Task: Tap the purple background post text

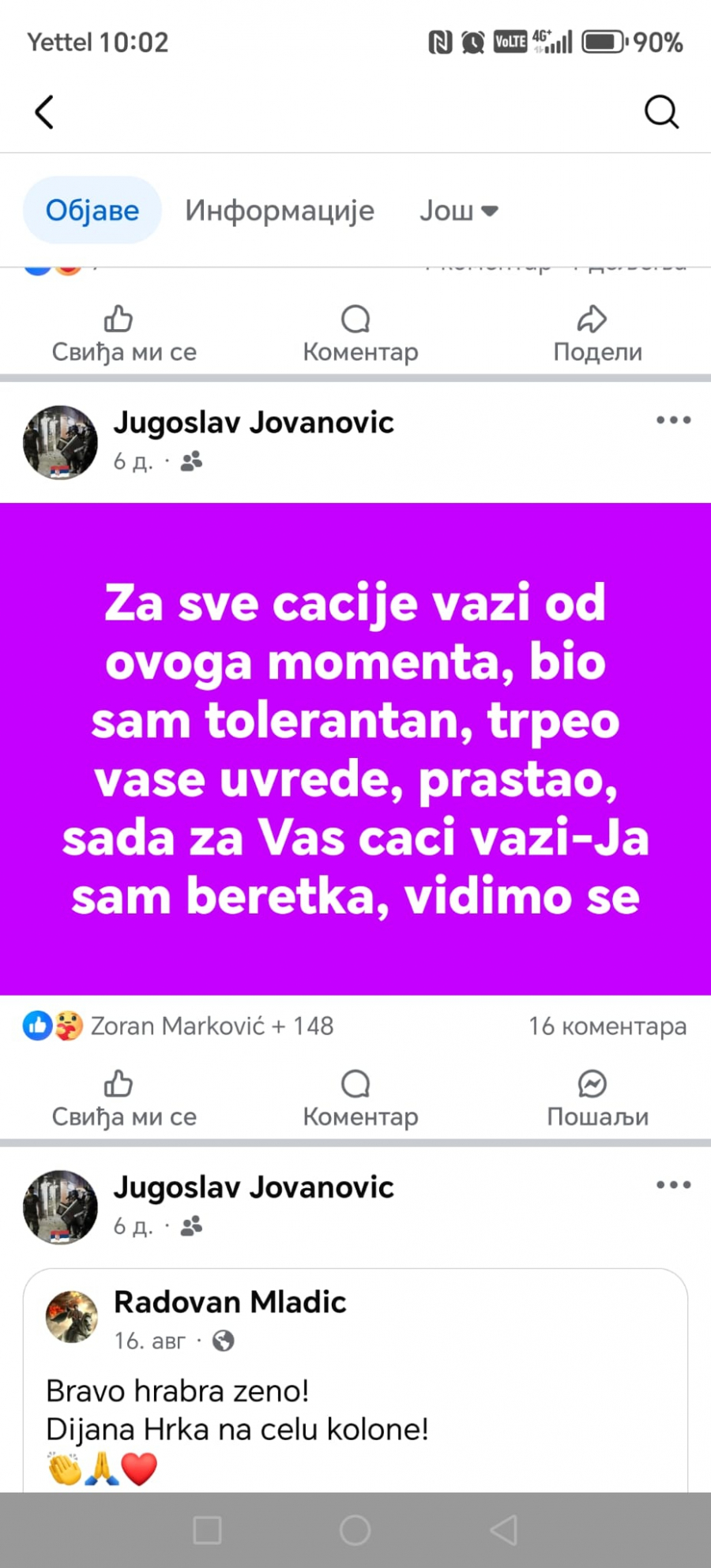Action: (x=355, y=748)
